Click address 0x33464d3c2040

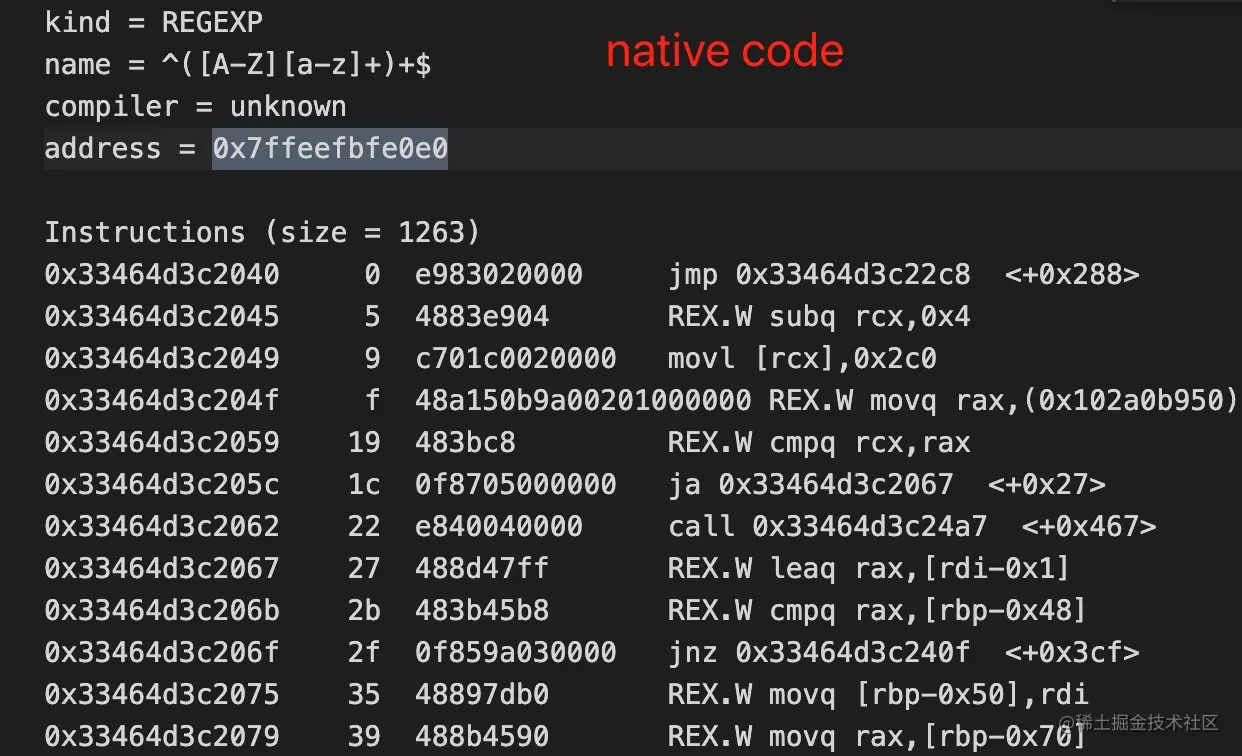point(162,275)
